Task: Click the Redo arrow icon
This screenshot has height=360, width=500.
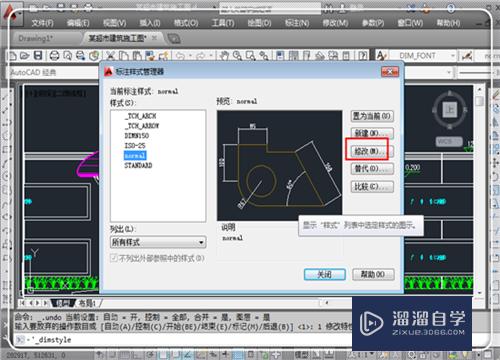Action: (201, 55)
